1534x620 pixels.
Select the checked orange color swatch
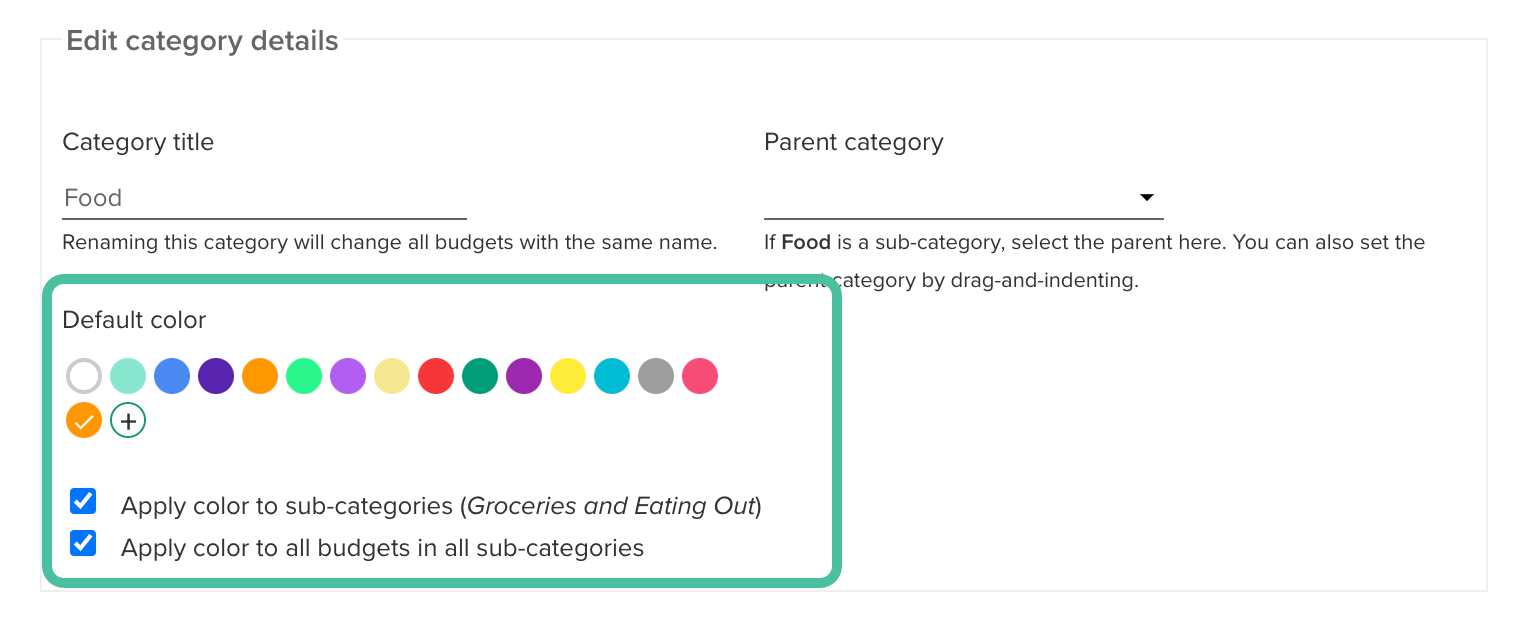pos(84,421)
